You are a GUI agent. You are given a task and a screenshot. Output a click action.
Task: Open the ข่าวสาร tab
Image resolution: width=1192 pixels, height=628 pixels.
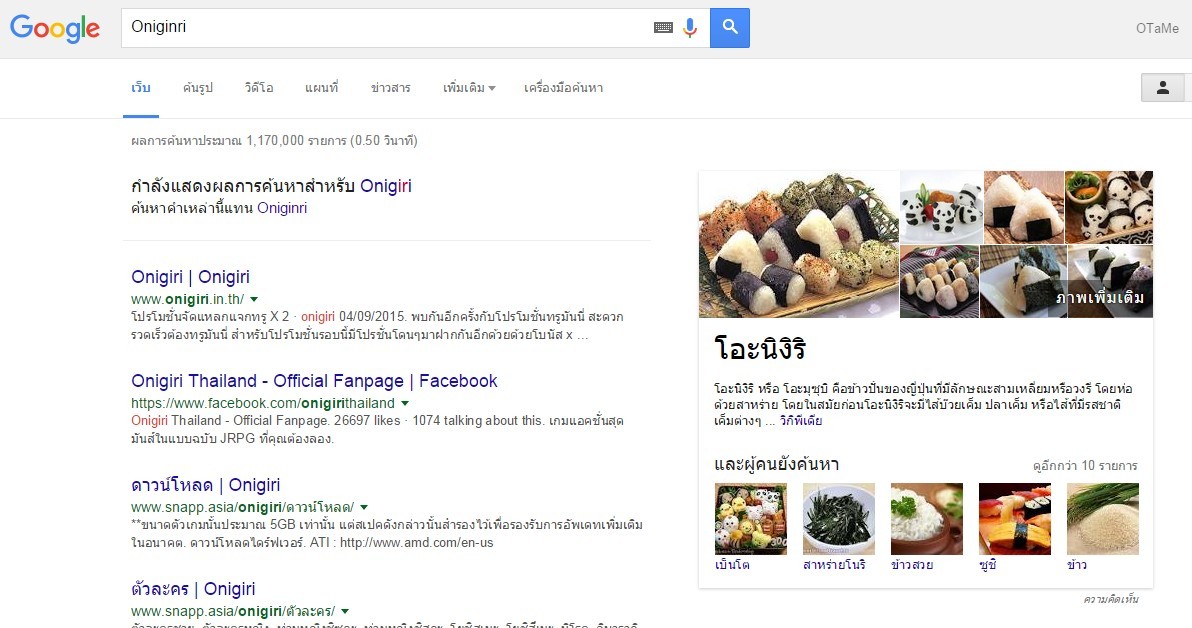tap(391, 88)
